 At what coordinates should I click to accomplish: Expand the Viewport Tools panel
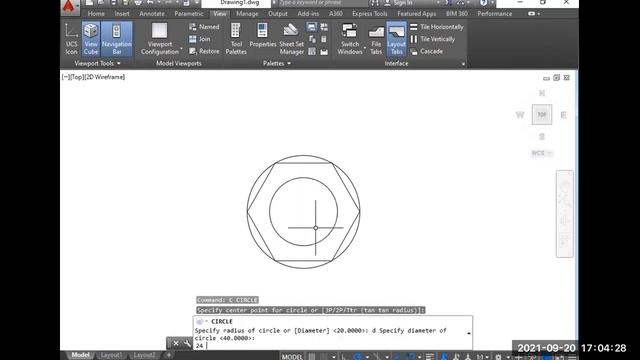(97, 64)
